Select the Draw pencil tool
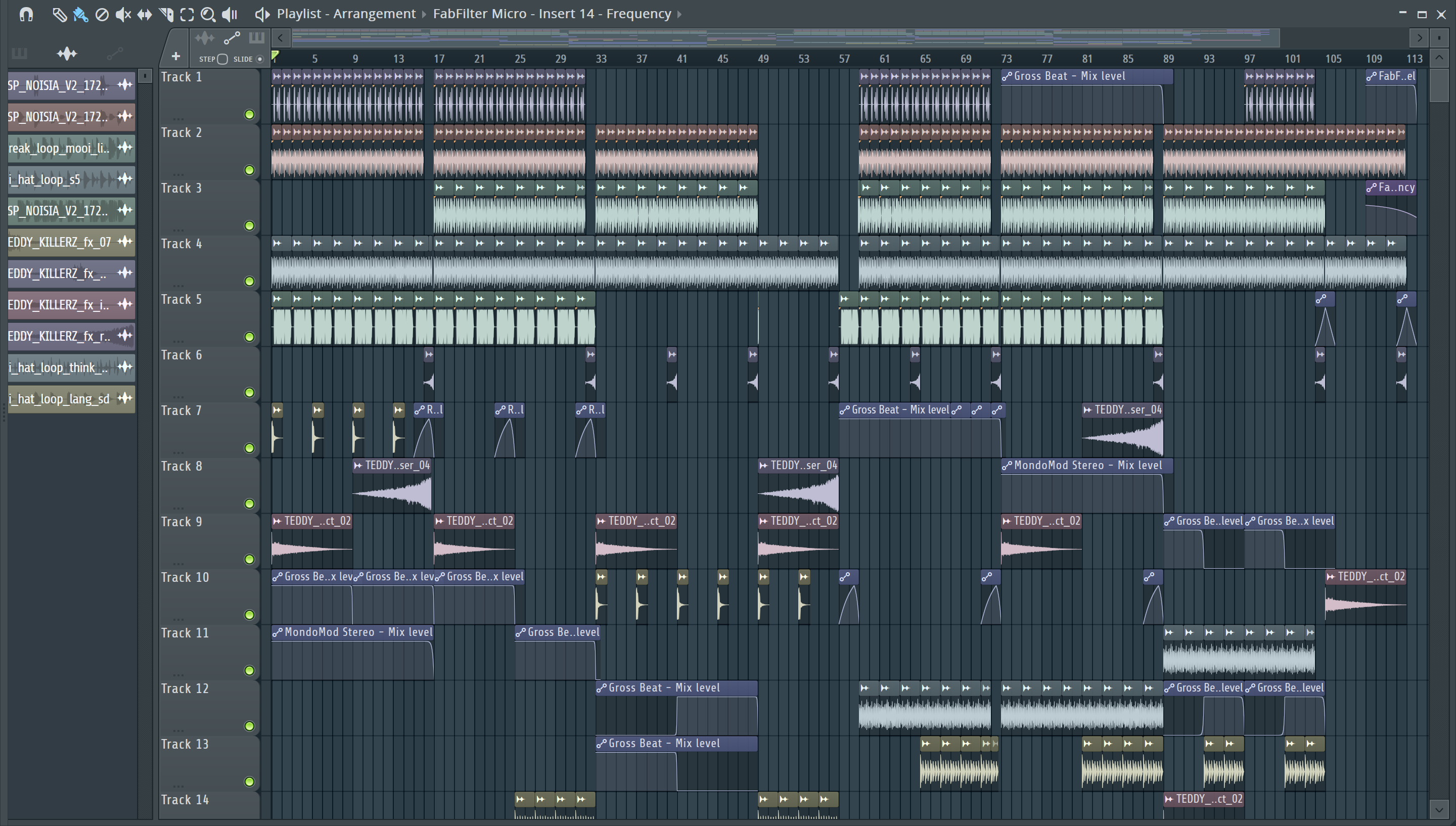 (x=59, y=14)
